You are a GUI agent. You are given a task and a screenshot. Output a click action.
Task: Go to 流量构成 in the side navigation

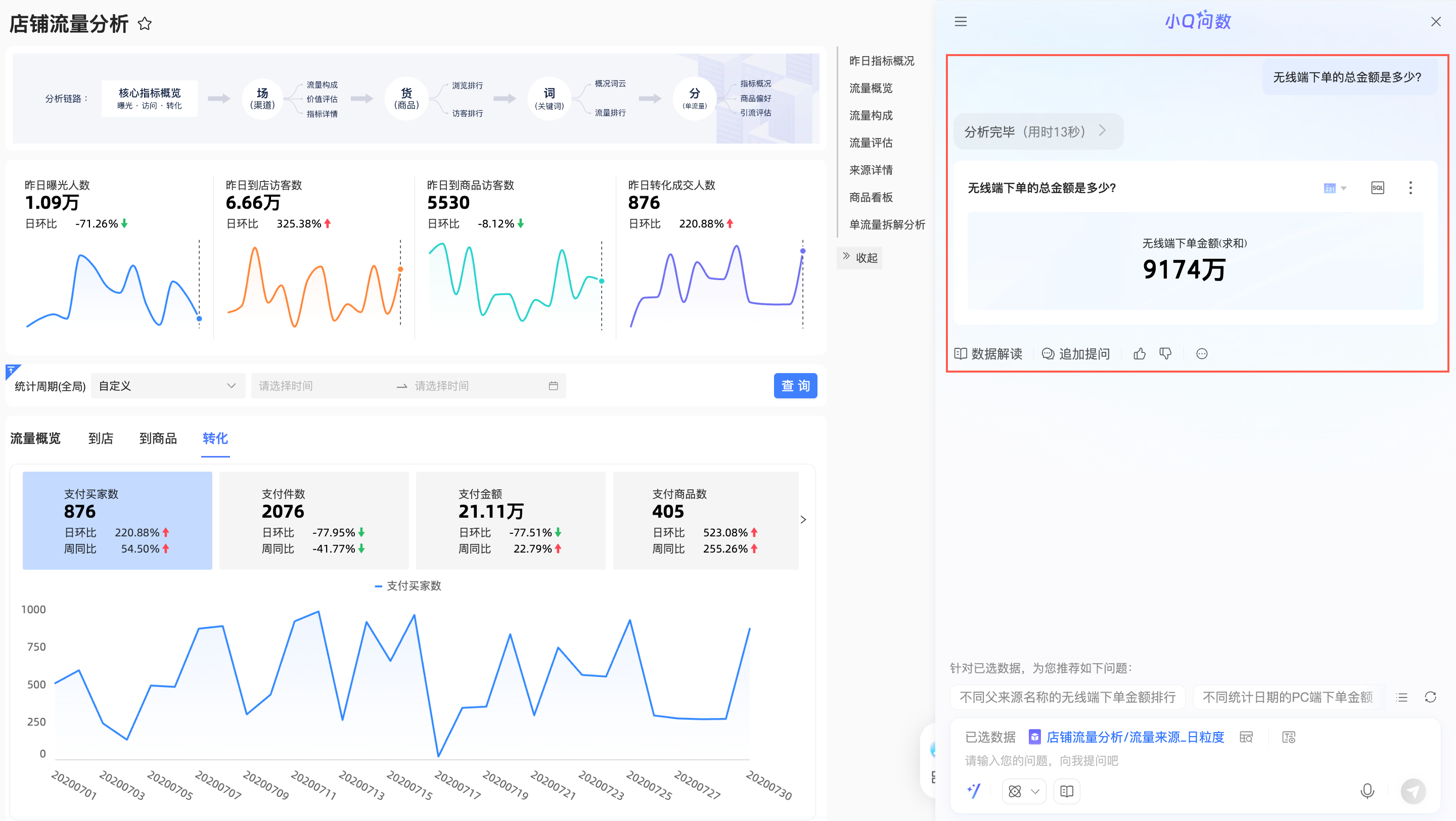pyautogui.click(x=871, y=115)
